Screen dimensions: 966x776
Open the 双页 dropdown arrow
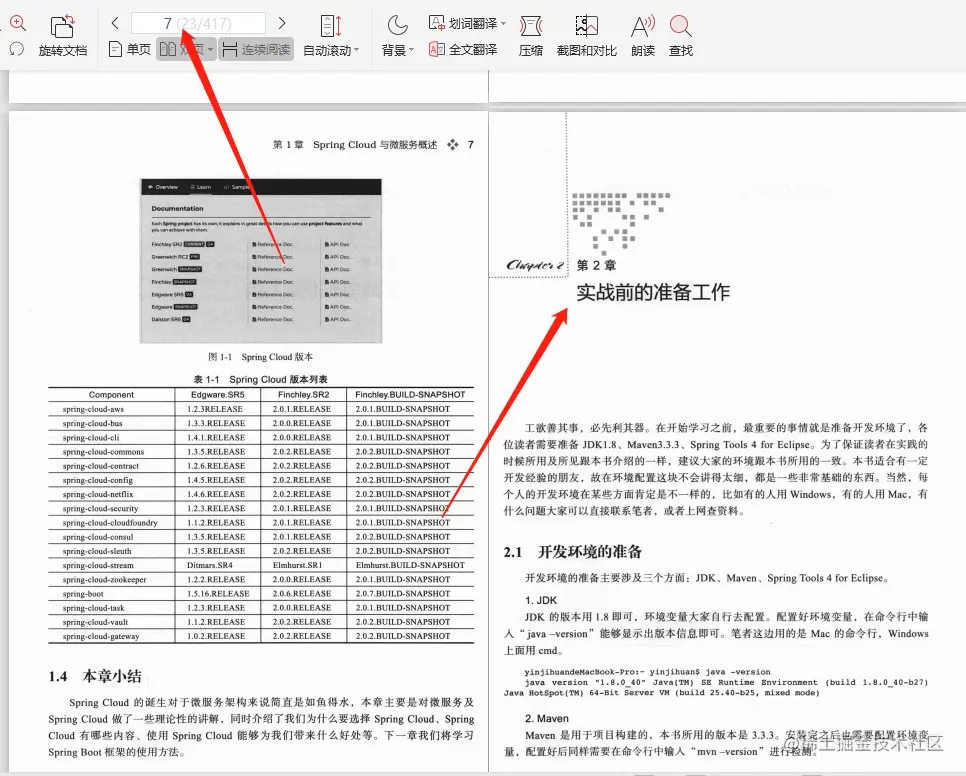click(x=211, y=49)
